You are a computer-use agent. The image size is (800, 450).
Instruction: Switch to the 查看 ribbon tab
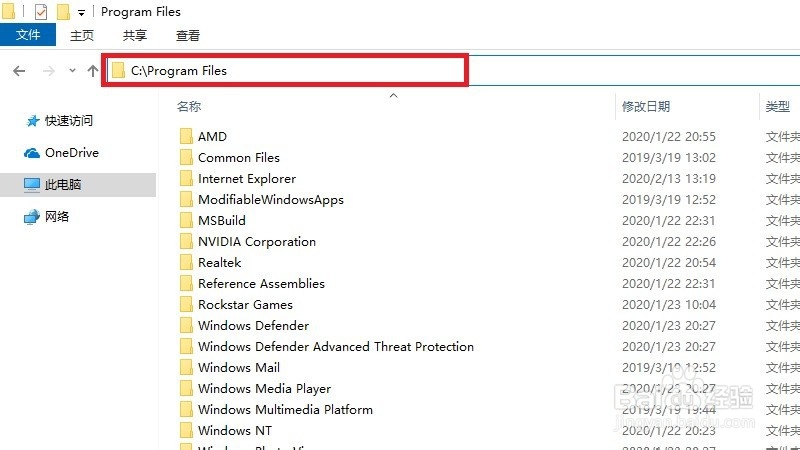pos(188,35)
